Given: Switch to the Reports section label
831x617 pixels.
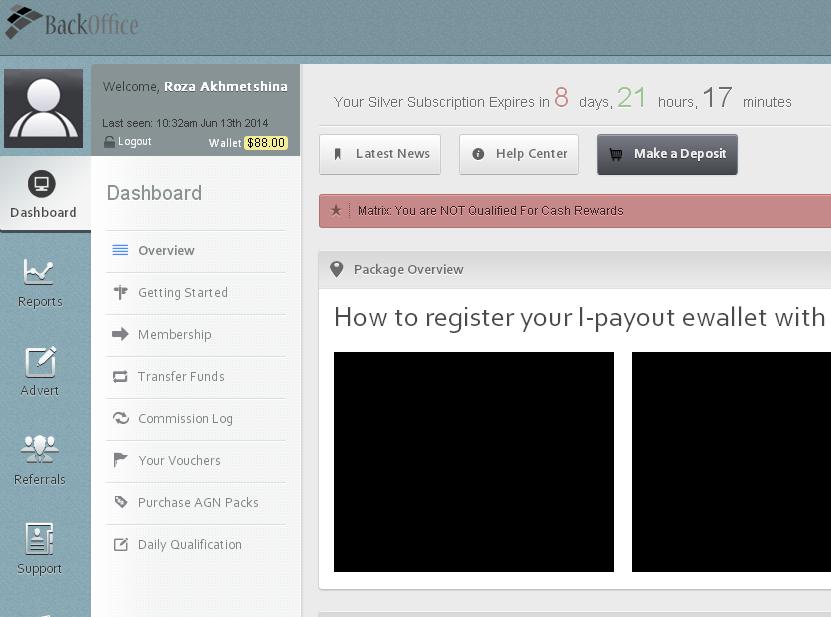Looking at the screenshot, I should pos(40,302).
